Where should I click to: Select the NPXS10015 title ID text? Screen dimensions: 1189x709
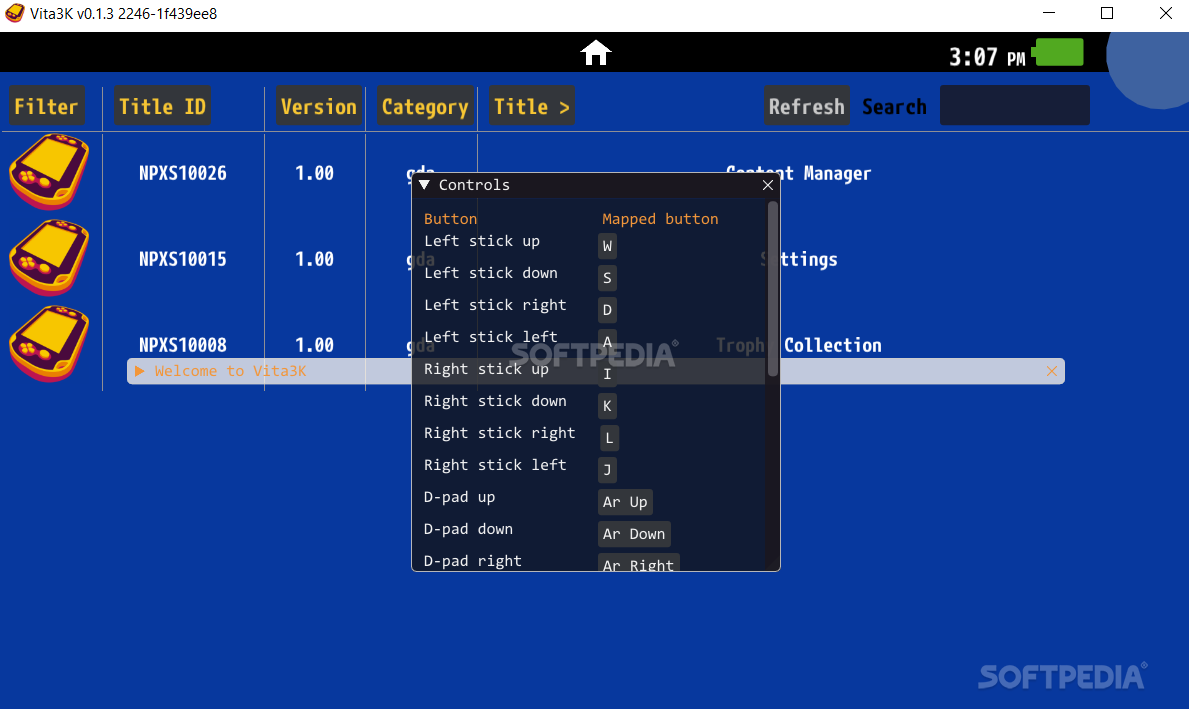point(183,259)
